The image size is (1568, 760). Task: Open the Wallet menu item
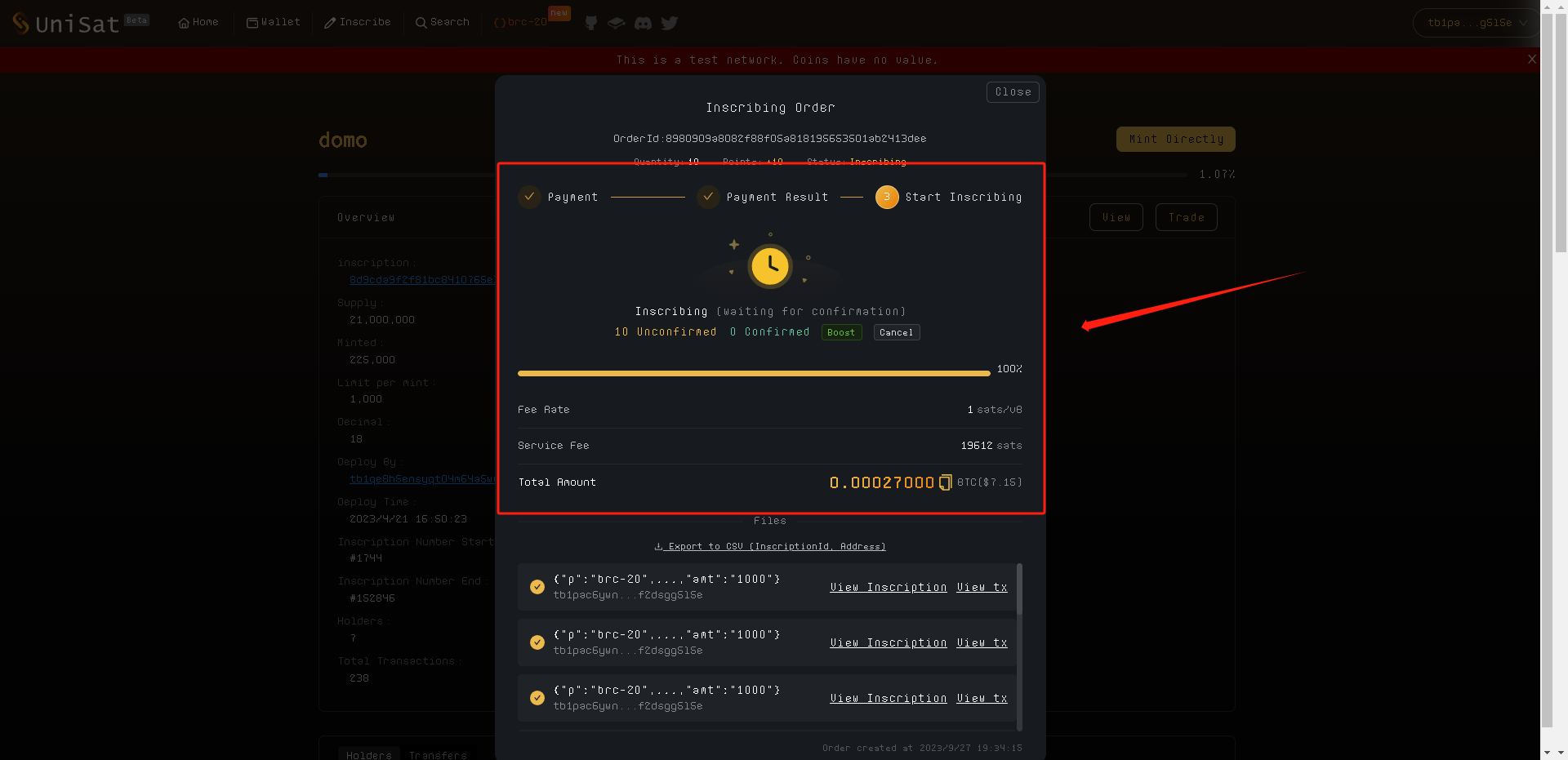point(274,22)
